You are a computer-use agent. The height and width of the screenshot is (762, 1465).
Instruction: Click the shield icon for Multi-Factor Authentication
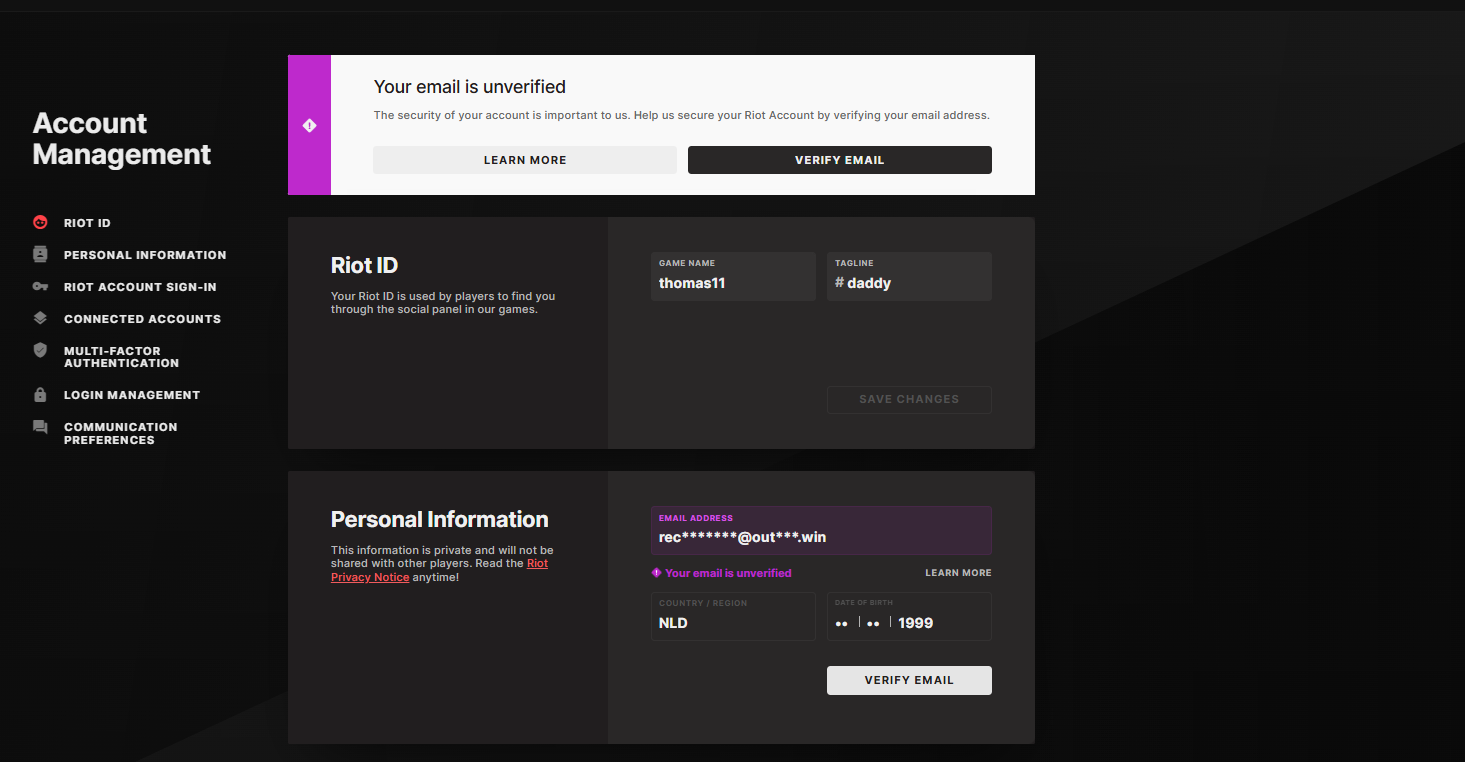(x=40, y=351)
